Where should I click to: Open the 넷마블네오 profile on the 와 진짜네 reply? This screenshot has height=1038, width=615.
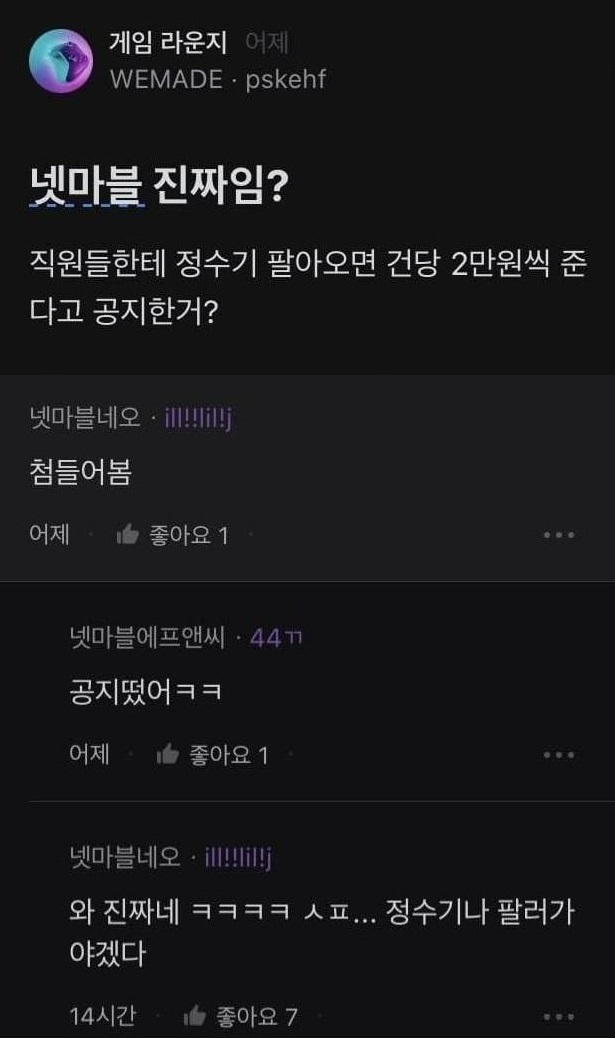(125, 857)
